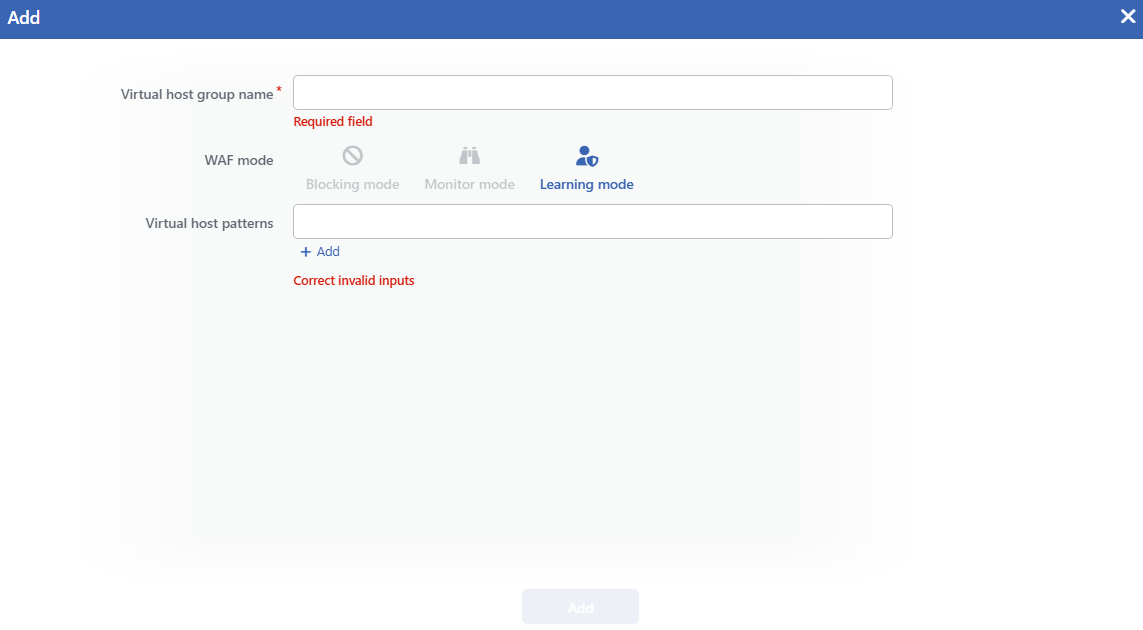Image resolution: width=1143 pixels, height=630 pixels.
Task: Click the "WAF mode" label
Action: tap(239, 160)
